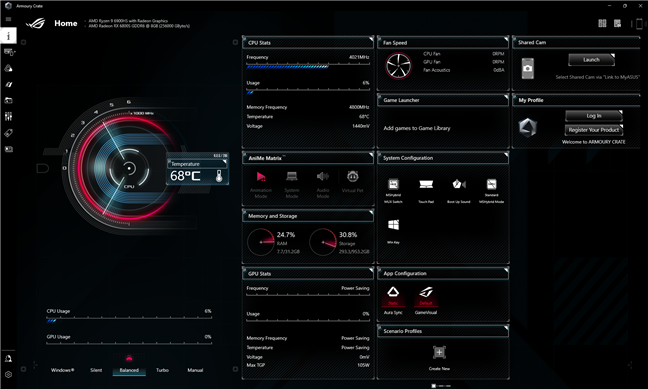Expand the AniMe Matrix panel corner
This screenshot has height=389, width=648.
point(371,155)
